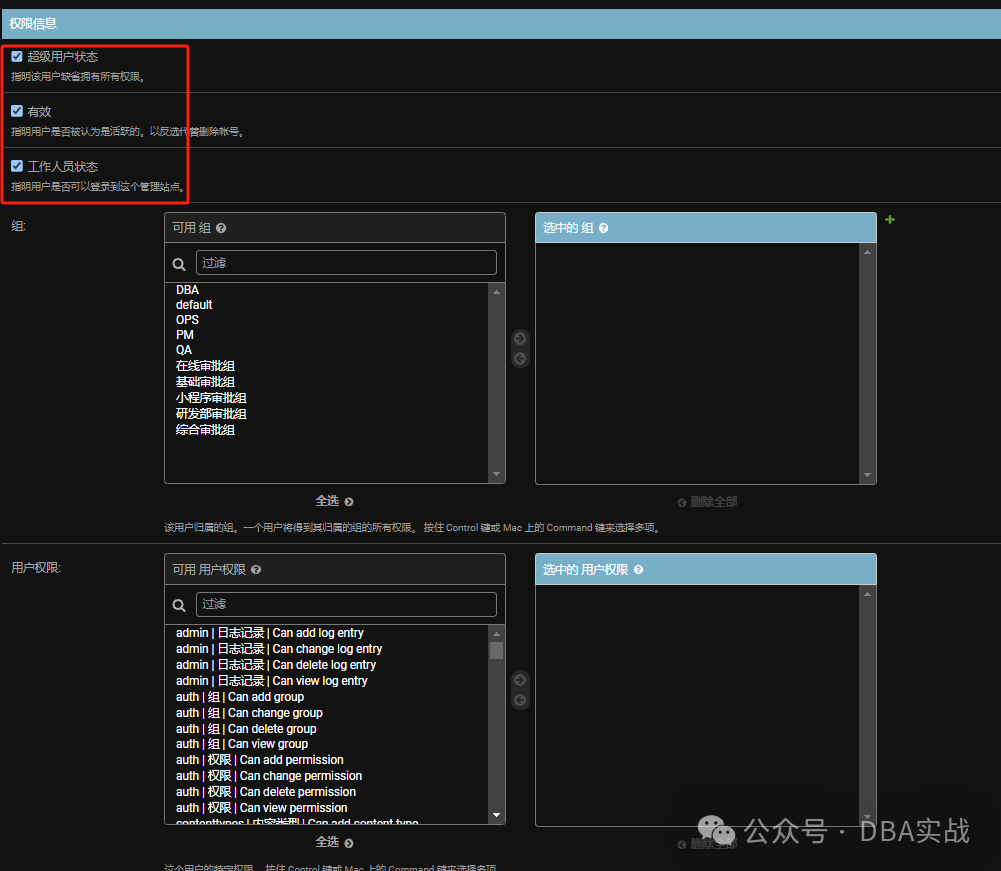
Task: Click help icon beside 可用 用户权限
Action: 256,570
